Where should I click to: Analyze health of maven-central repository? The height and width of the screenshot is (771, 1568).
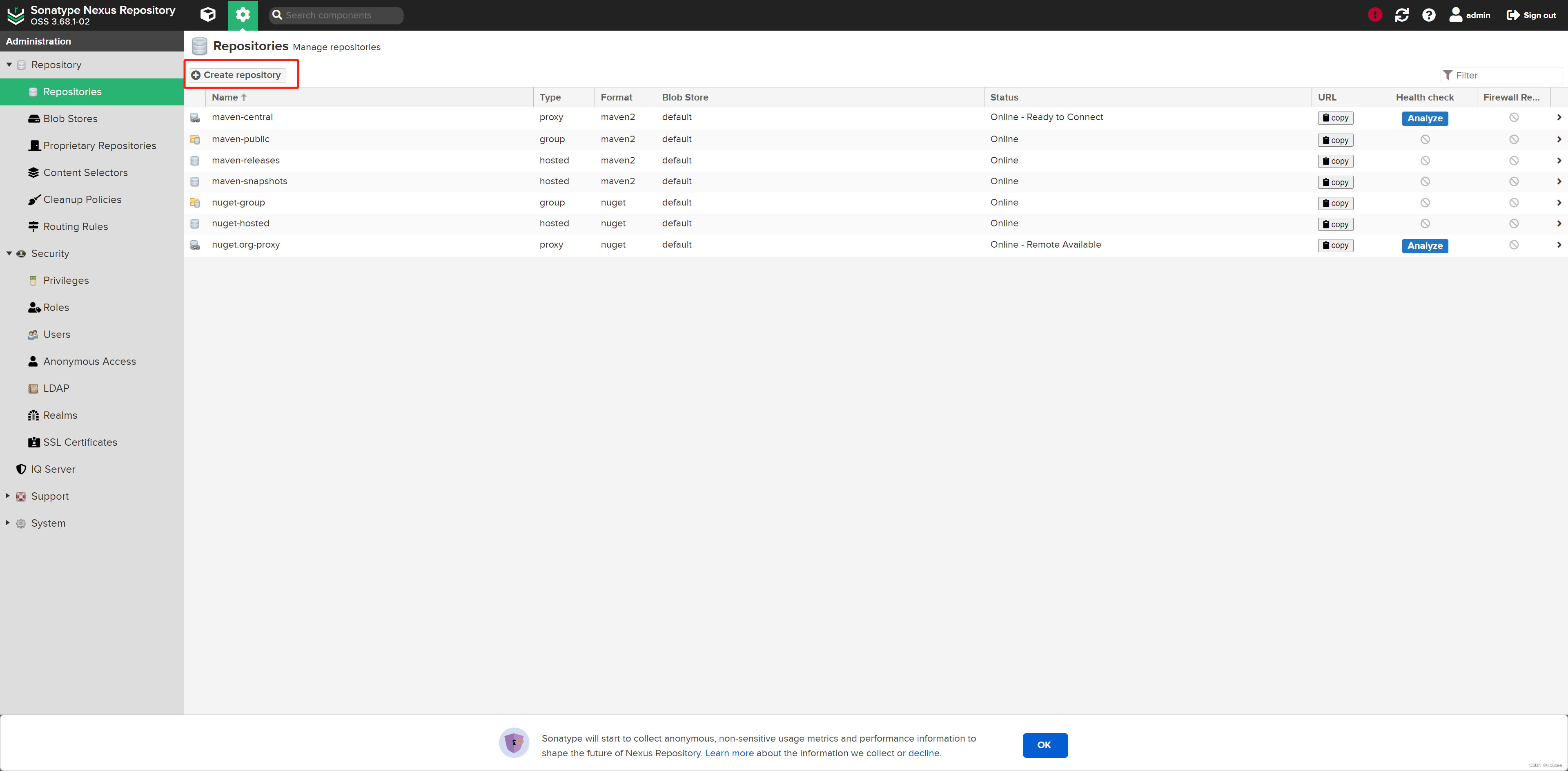click(1424, 118)
